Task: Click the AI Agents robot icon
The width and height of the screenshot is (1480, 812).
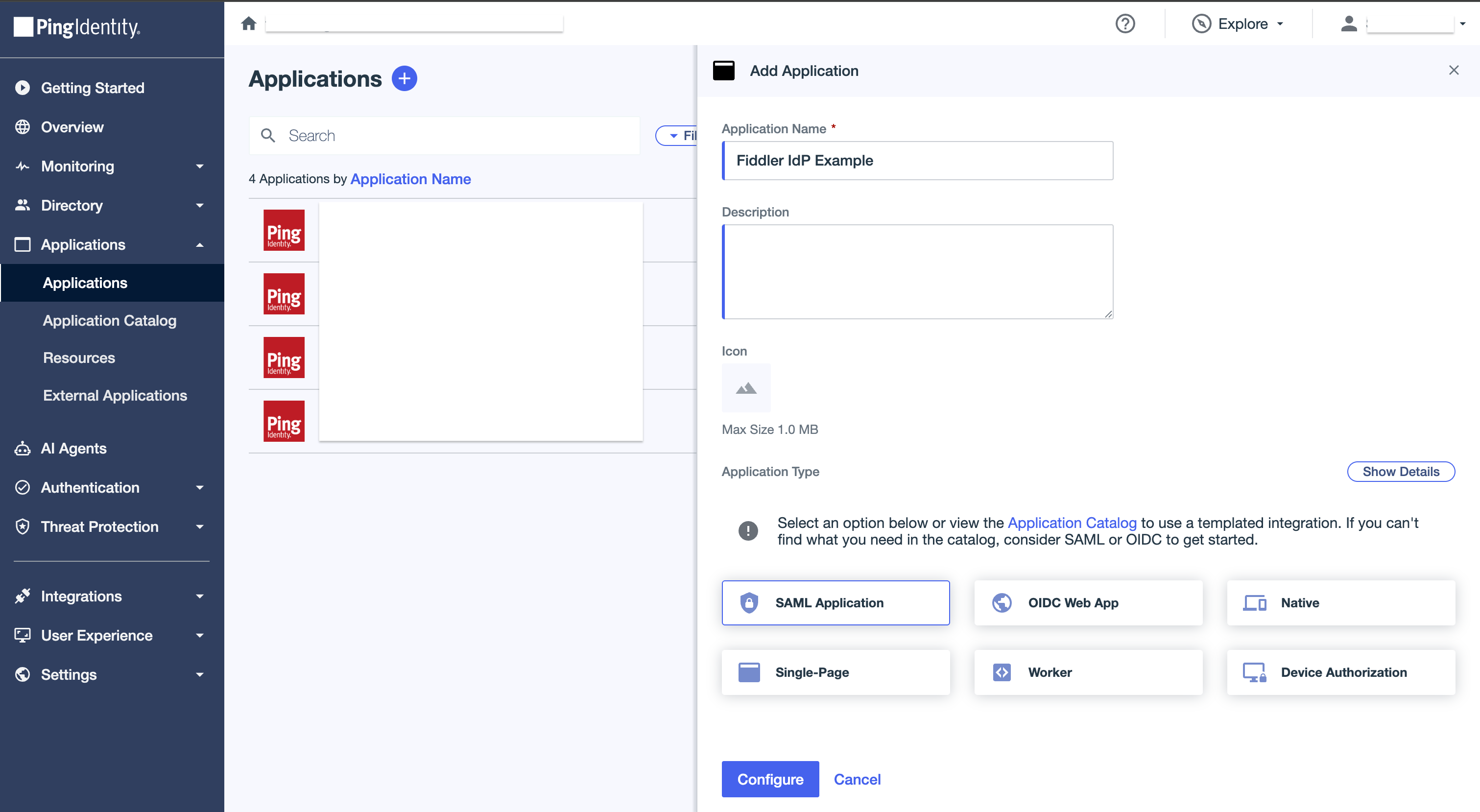Action: pos(23,448)
